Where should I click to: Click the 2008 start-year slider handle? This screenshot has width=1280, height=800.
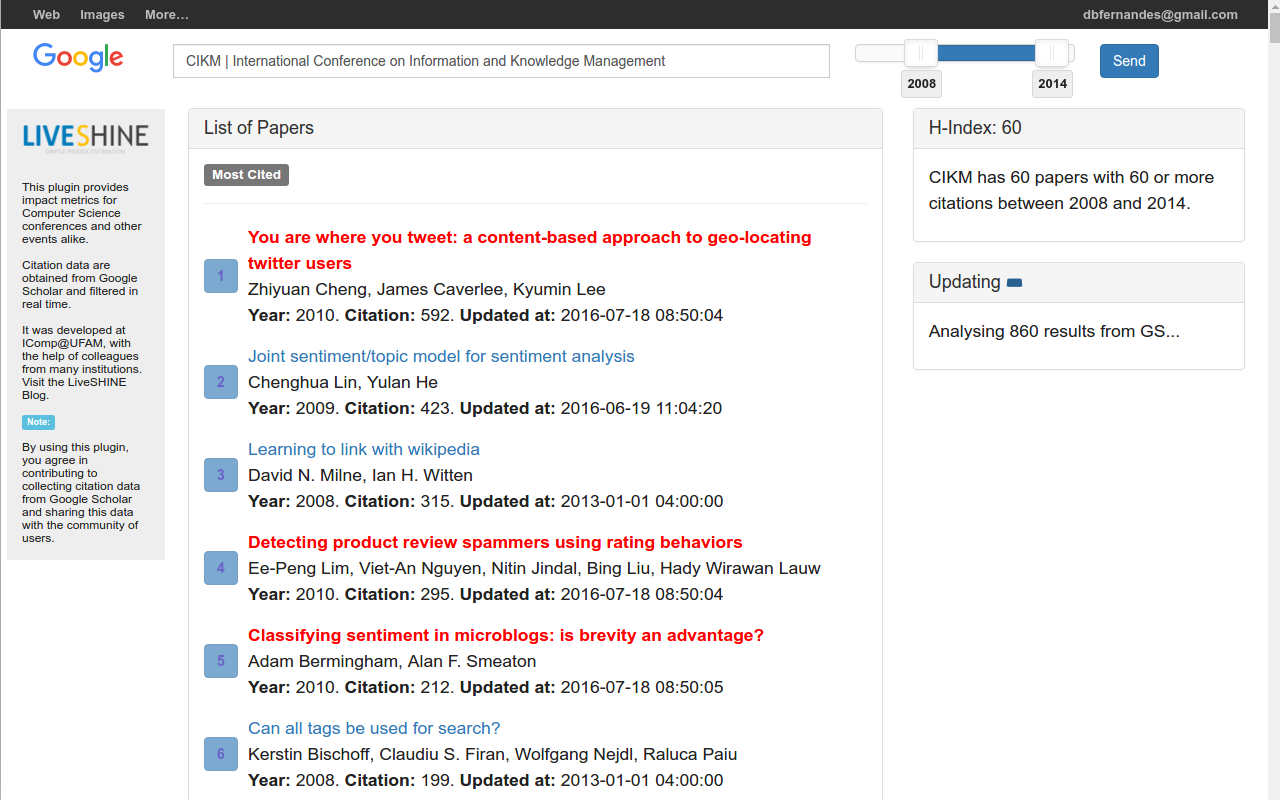pyautogui.click(x=921, y=53)
